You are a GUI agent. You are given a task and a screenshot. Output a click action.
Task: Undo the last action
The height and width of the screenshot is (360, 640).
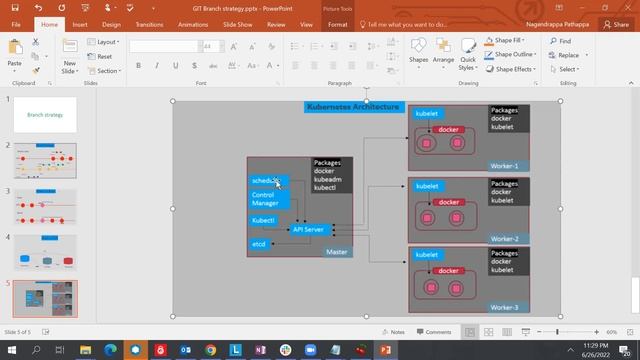click(38, 8)
